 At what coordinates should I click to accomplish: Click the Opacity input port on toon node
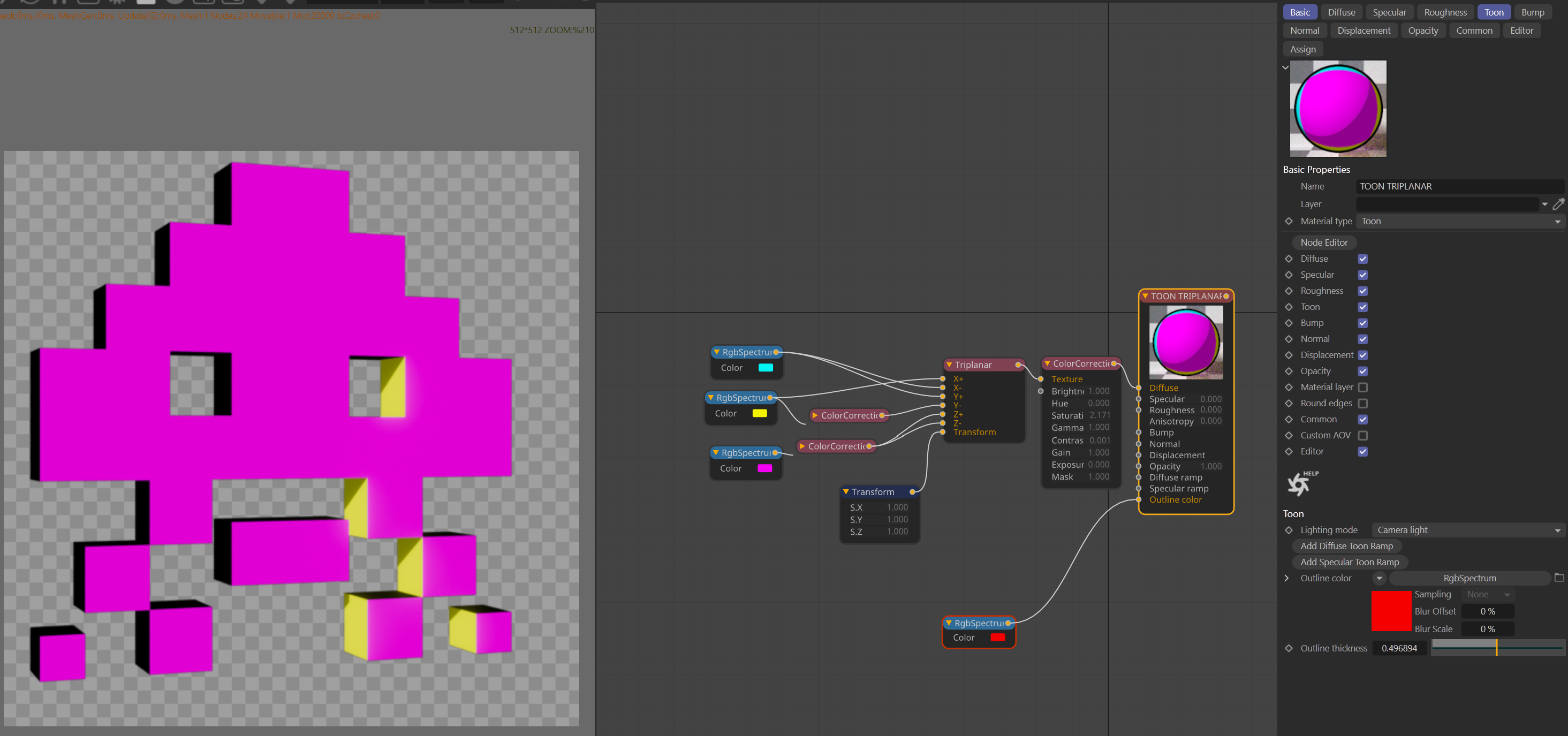pyautogui.click(x=1138, y=466)
